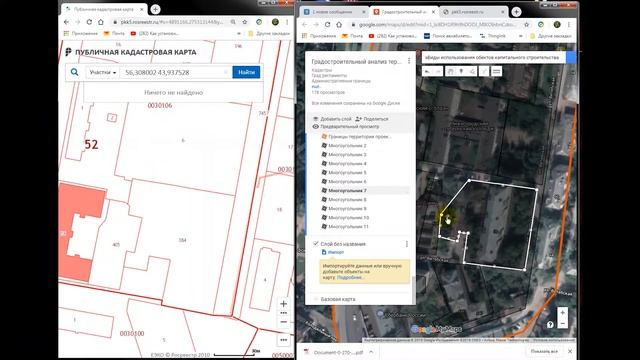Open map options menu next to map title
This screenshot has width=640, height=360.
point(409,61)
